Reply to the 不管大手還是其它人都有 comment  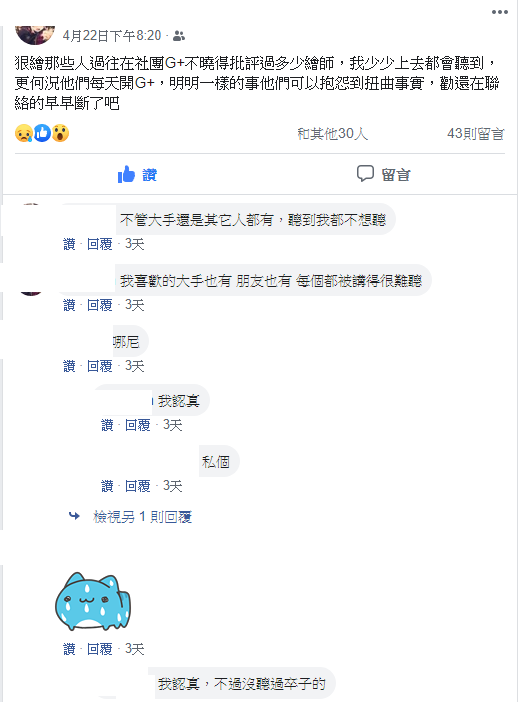coord(99,244)
